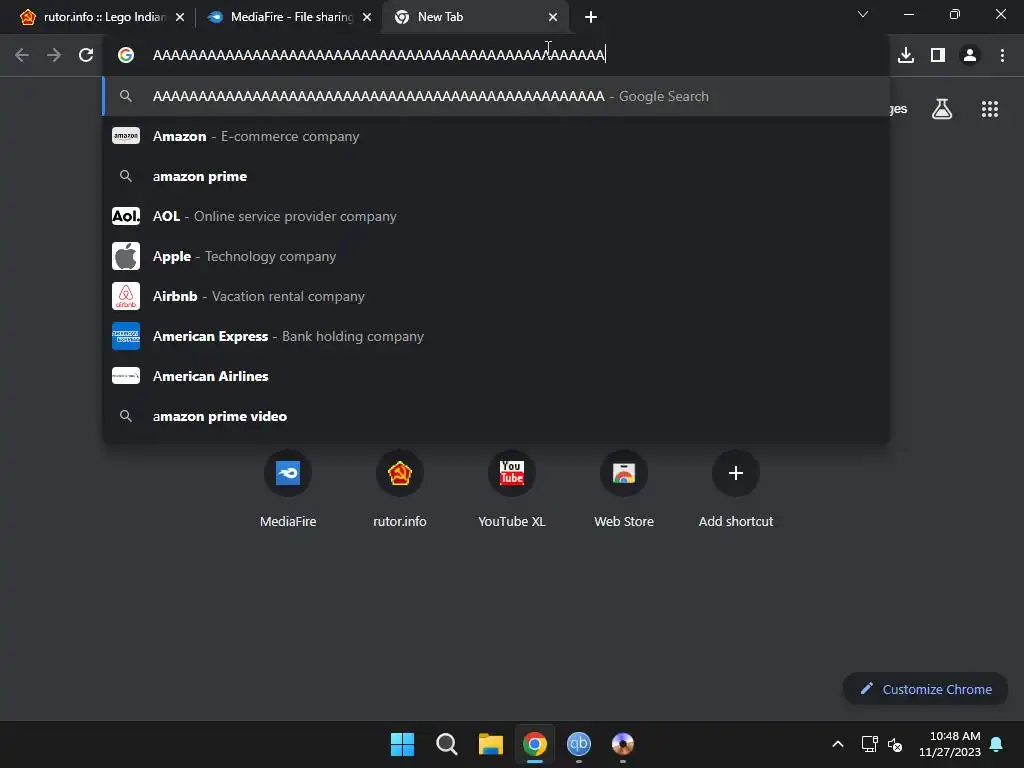Close the MediaFire tab
Viewport: 1024px width, 768px height.
(367, 17)
